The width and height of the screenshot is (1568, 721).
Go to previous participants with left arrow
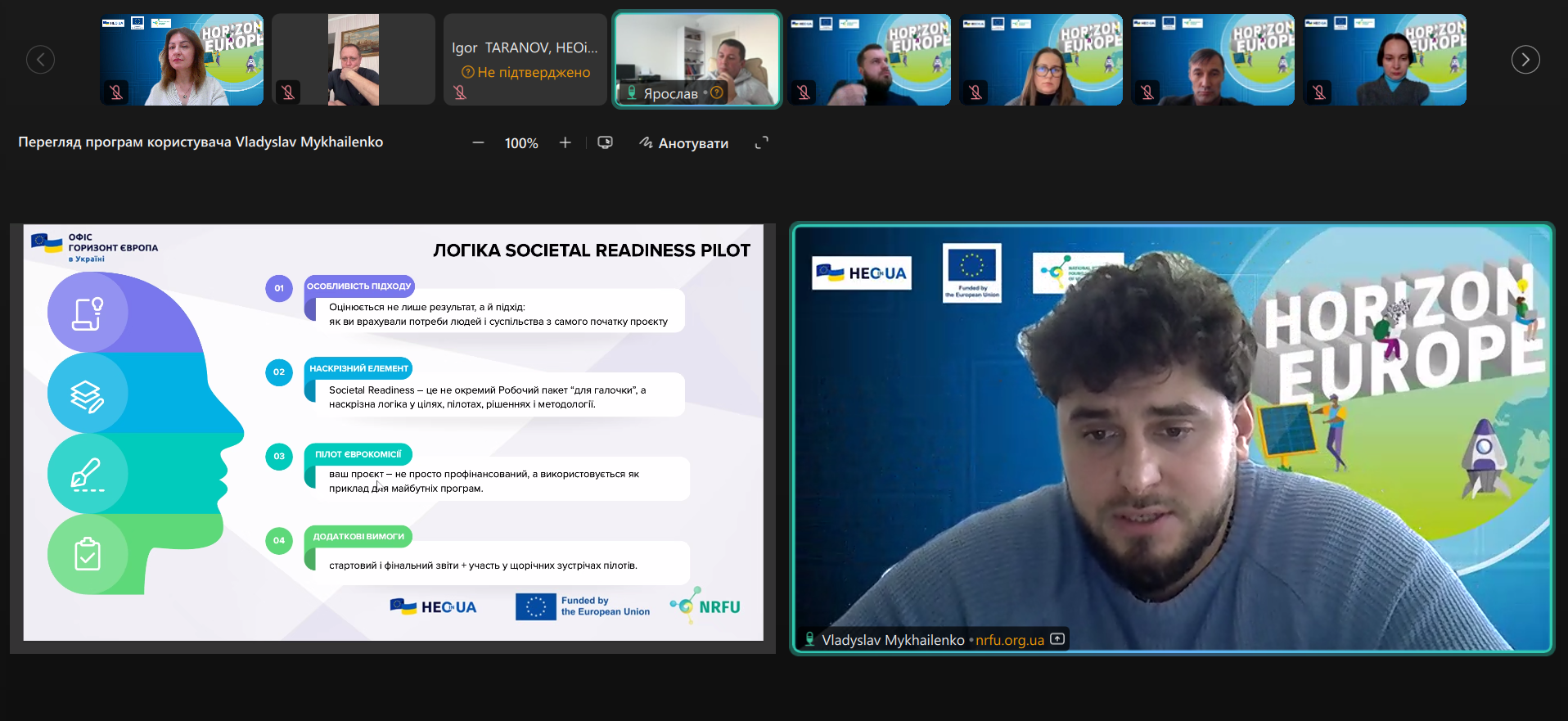(x=40, y=60)
